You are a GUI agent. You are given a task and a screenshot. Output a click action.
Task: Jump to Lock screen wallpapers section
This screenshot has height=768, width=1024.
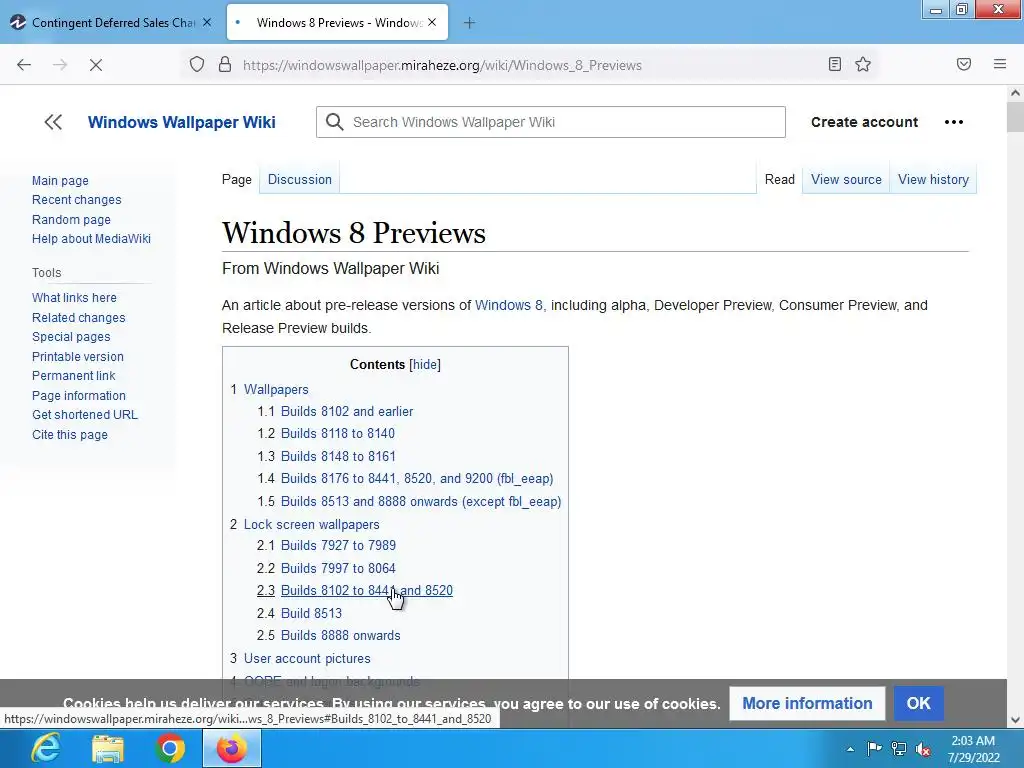[x=311, y=524]
